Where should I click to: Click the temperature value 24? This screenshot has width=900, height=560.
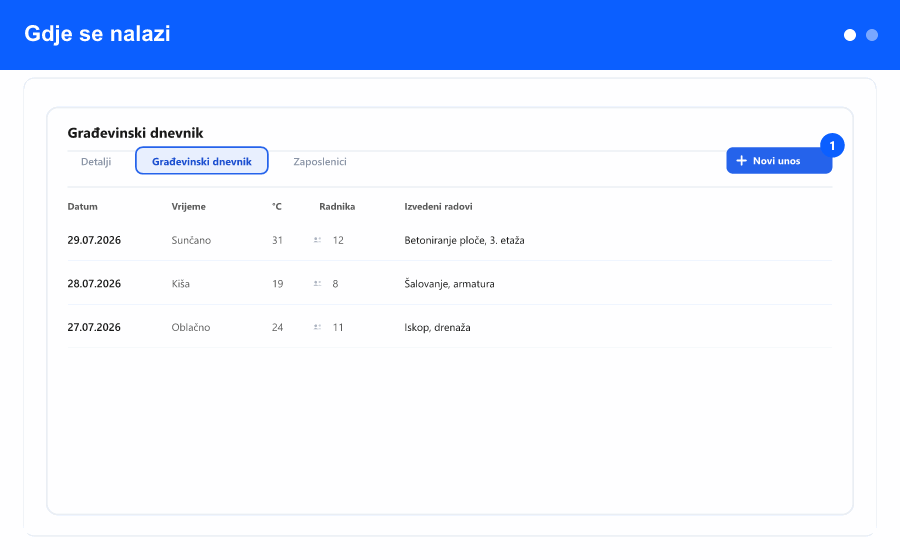click(x=277, y=327)
